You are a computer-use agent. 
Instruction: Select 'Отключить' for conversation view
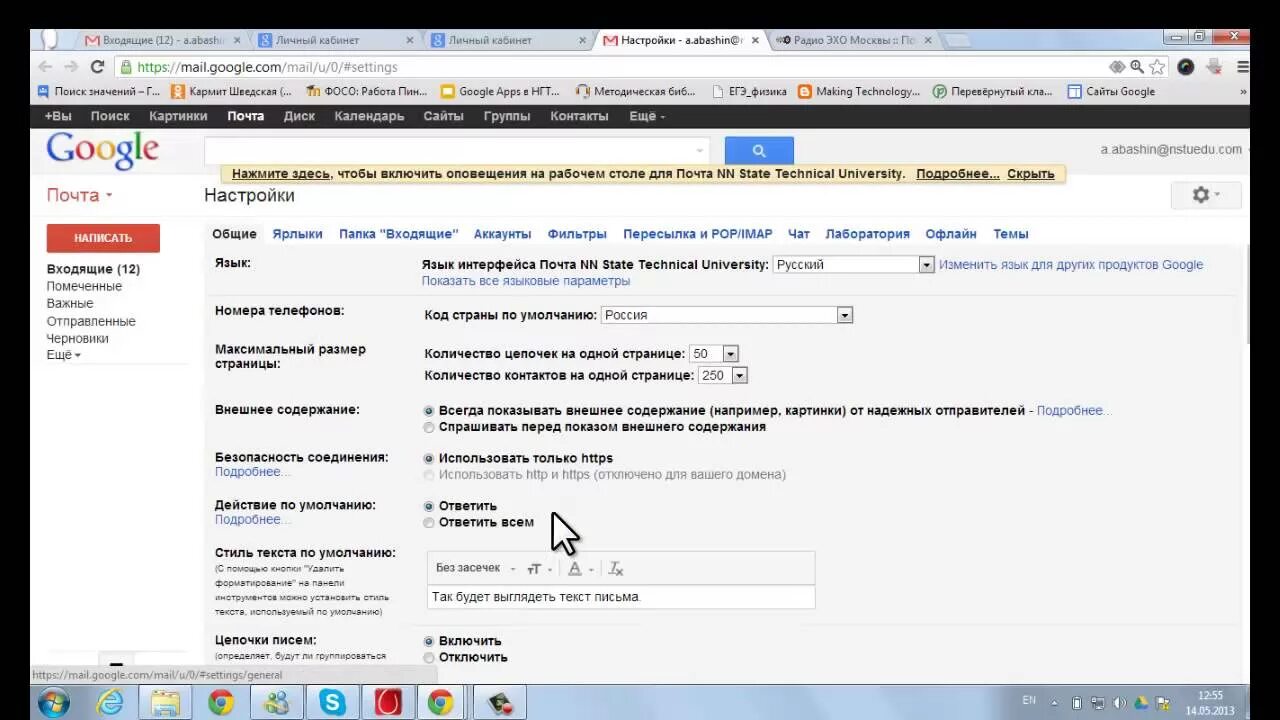point(429,657)
